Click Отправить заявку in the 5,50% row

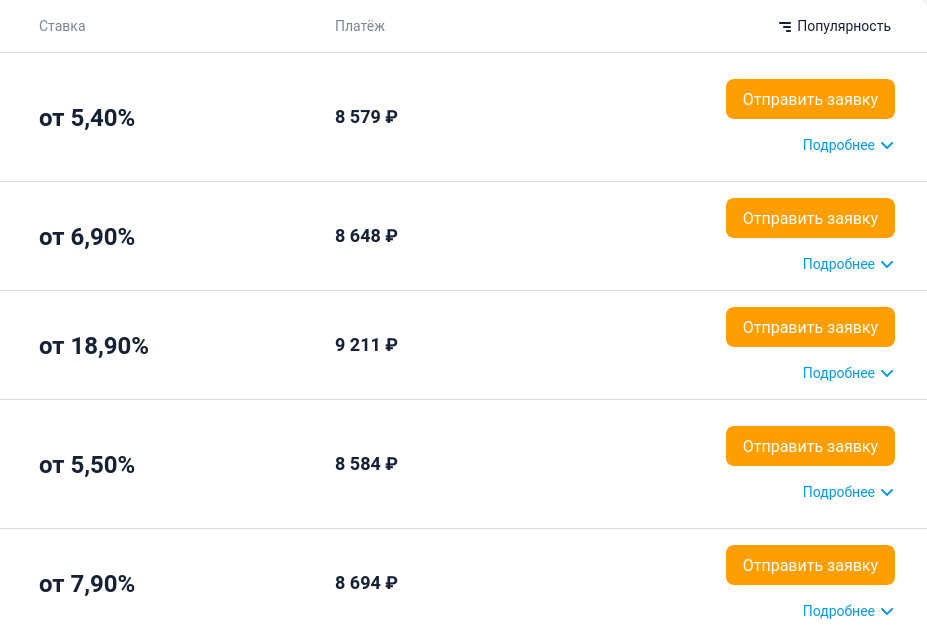pos(810,446)
